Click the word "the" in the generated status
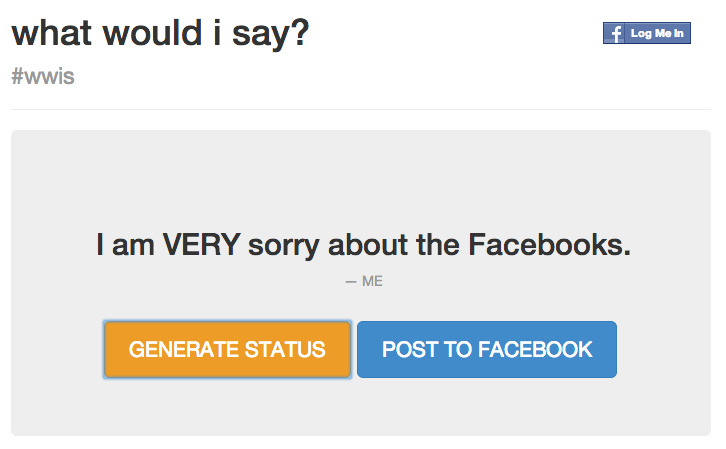The height and width of the screenshot is (449, 726). (x=438, y=244)
